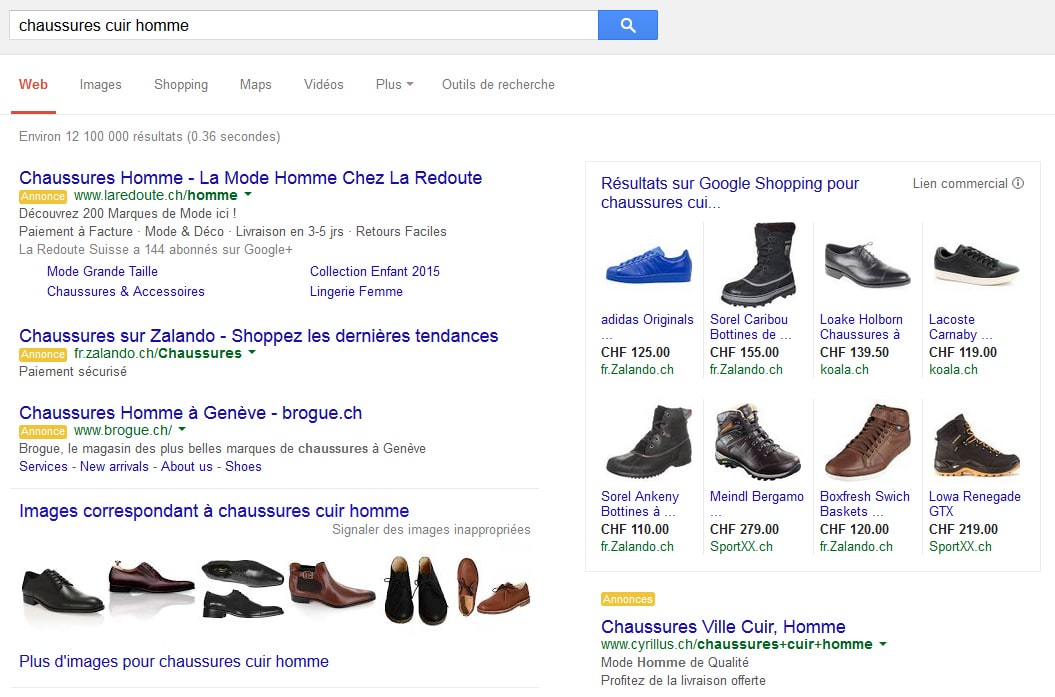Viewport: 1055px width, 697px height.
Task: Open the black oxford shoe image result
Action: click(63, 591)
